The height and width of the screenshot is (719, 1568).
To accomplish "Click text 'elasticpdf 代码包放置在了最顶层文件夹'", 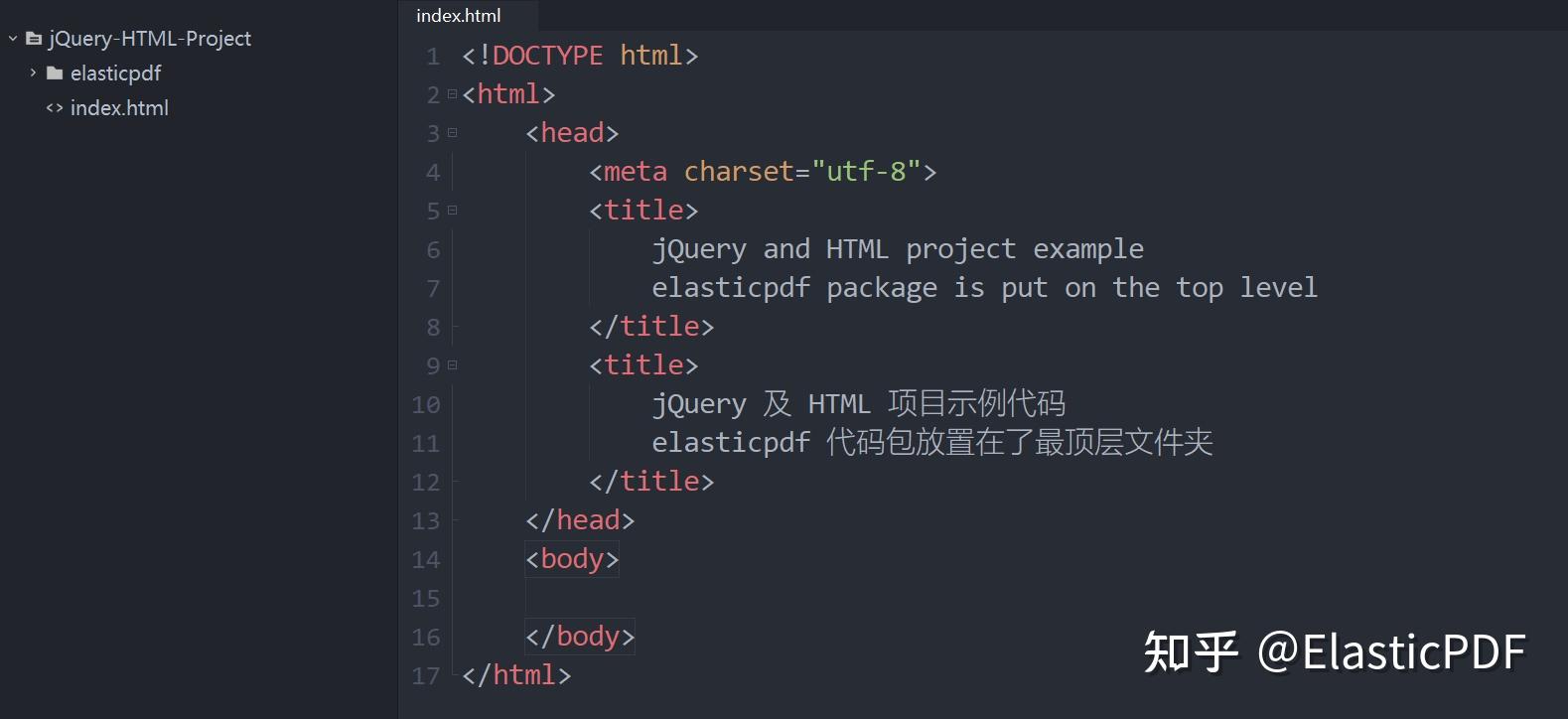I will [x=932, y=443].
